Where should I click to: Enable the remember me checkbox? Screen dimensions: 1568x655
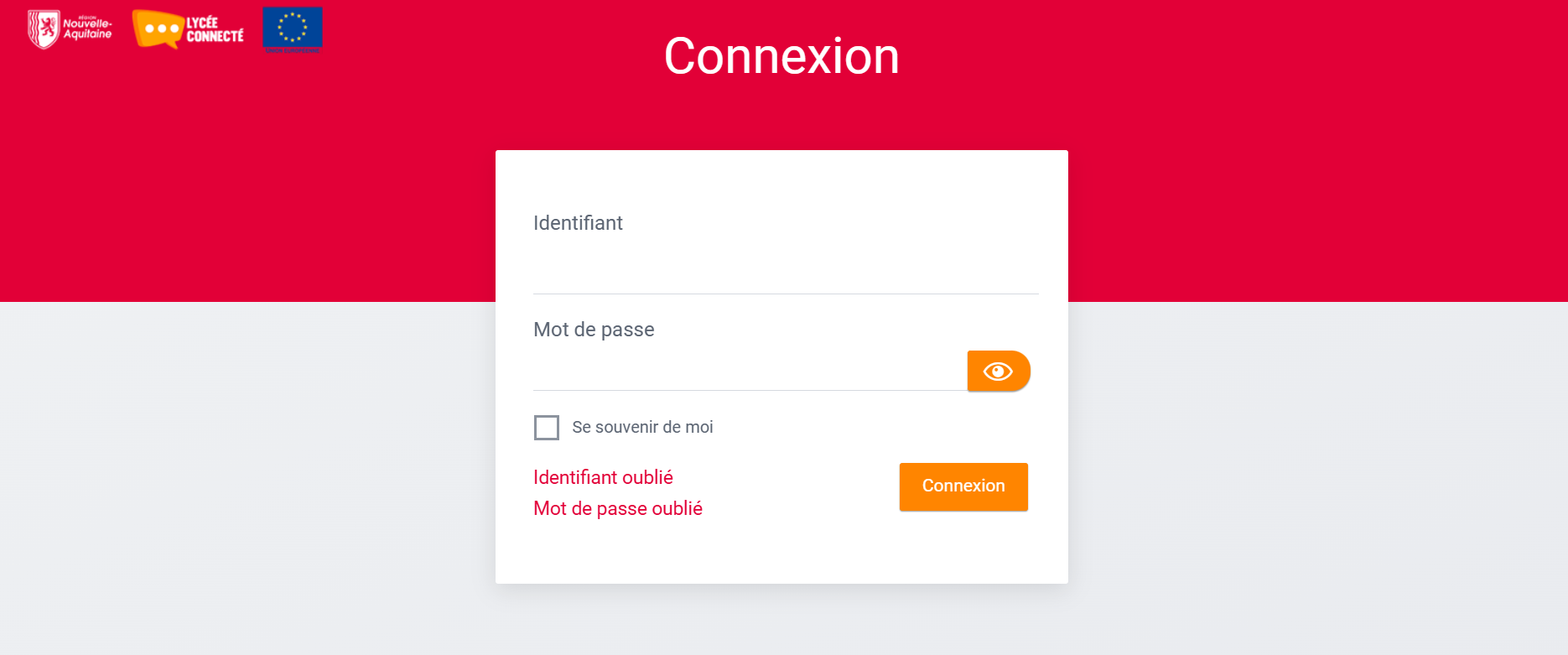(547, 428)
